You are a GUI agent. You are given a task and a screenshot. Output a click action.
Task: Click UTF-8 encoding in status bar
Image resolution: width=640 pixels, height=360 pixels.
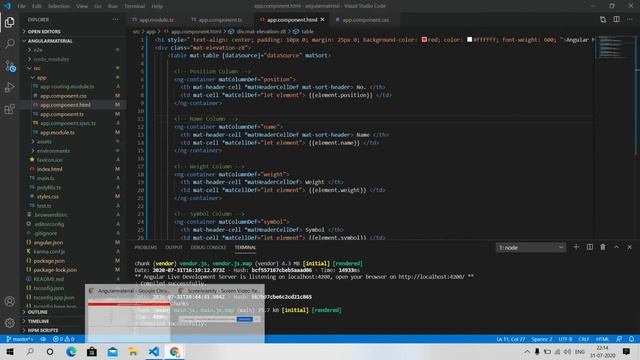[565, 339]
